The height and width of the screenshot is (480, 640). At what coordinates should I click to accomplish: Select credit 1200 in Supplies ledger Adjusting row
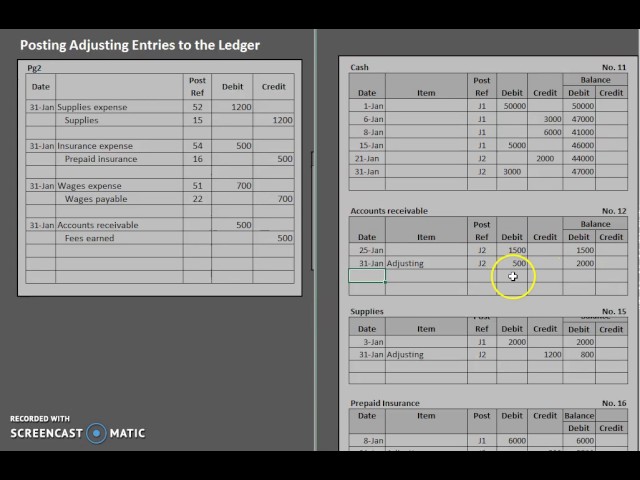[x=545, y=355]
